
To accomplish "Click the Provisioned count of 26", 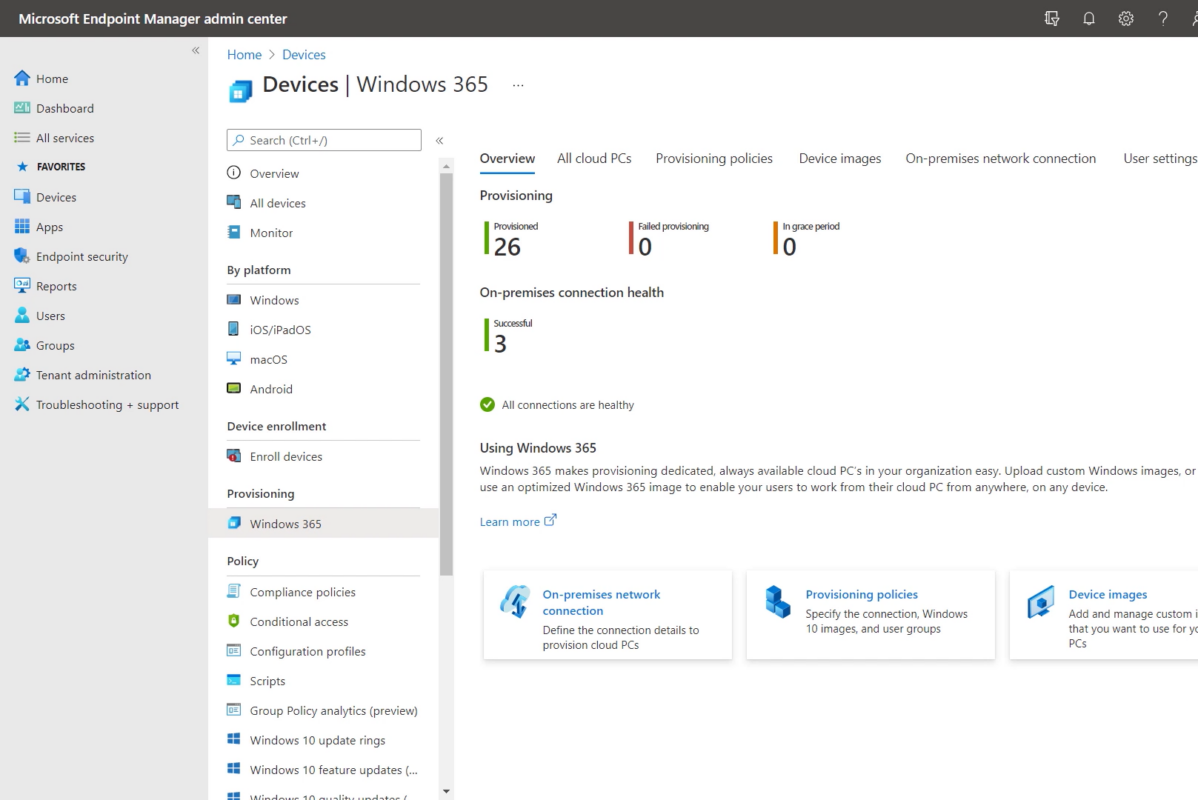I will coord(507,247).
